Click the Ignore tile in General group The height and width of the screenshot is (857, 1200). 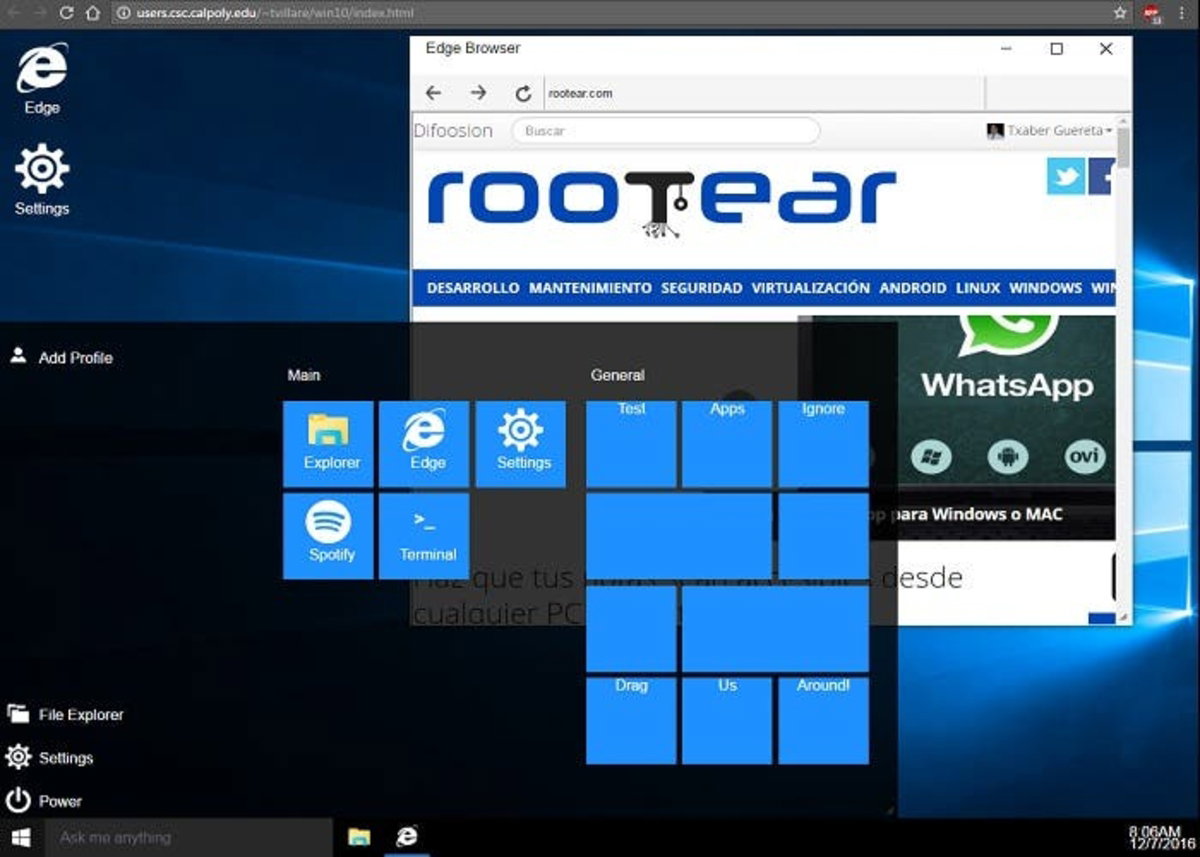coord(823,444)
